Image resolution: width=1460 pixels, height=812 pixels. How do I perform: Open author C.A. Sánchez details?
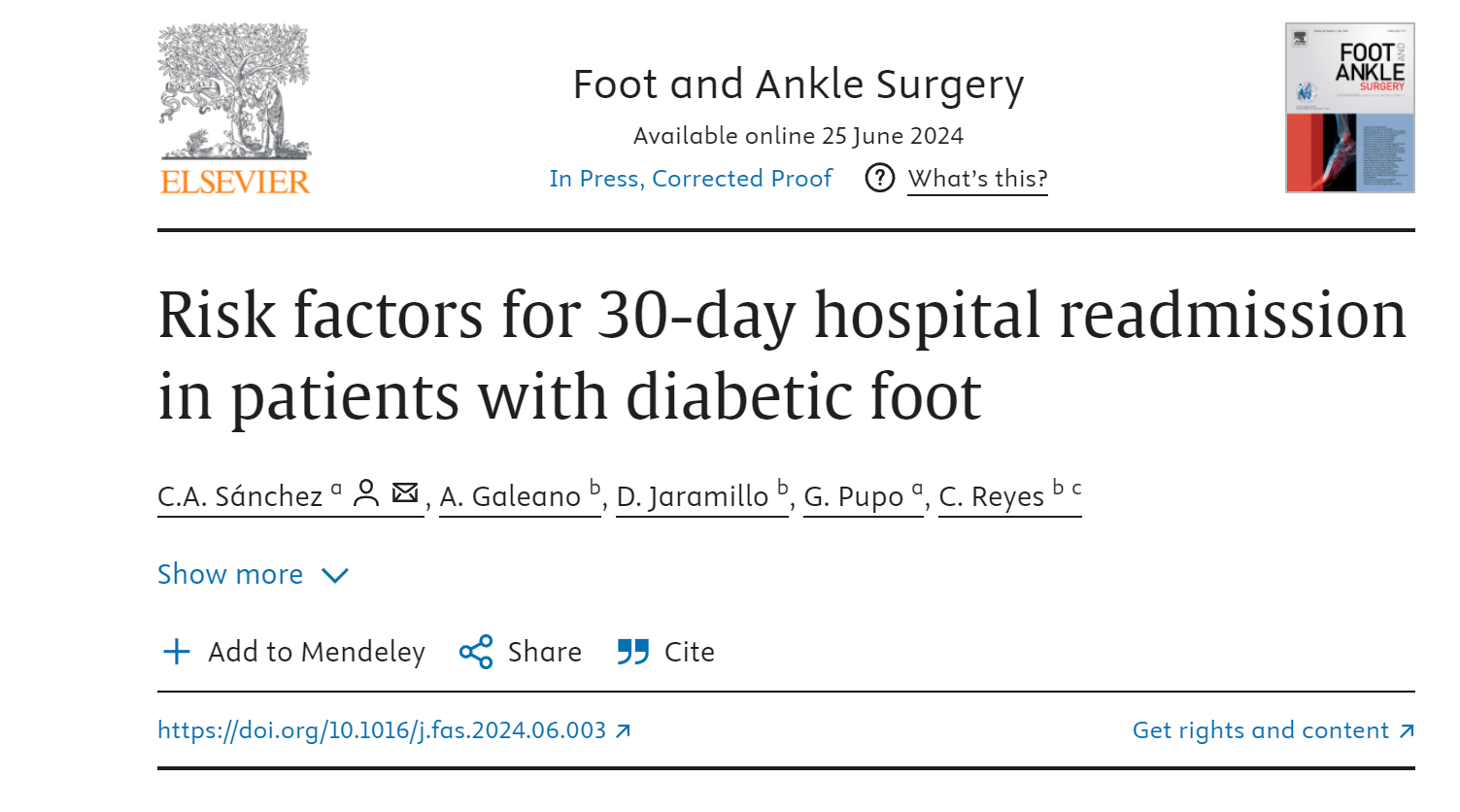coord(240,496)
